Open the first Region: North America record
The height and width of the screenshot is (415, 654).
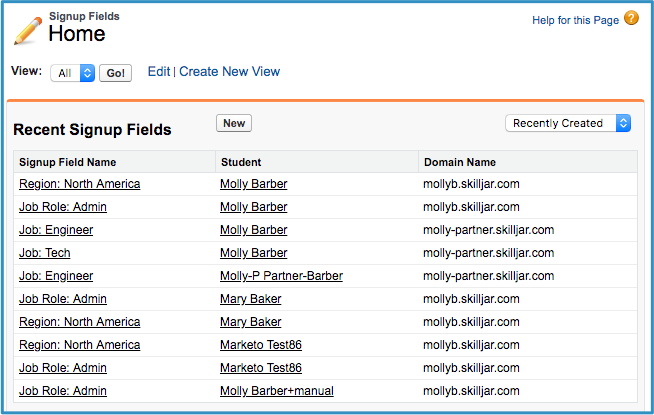coord(80,184)
